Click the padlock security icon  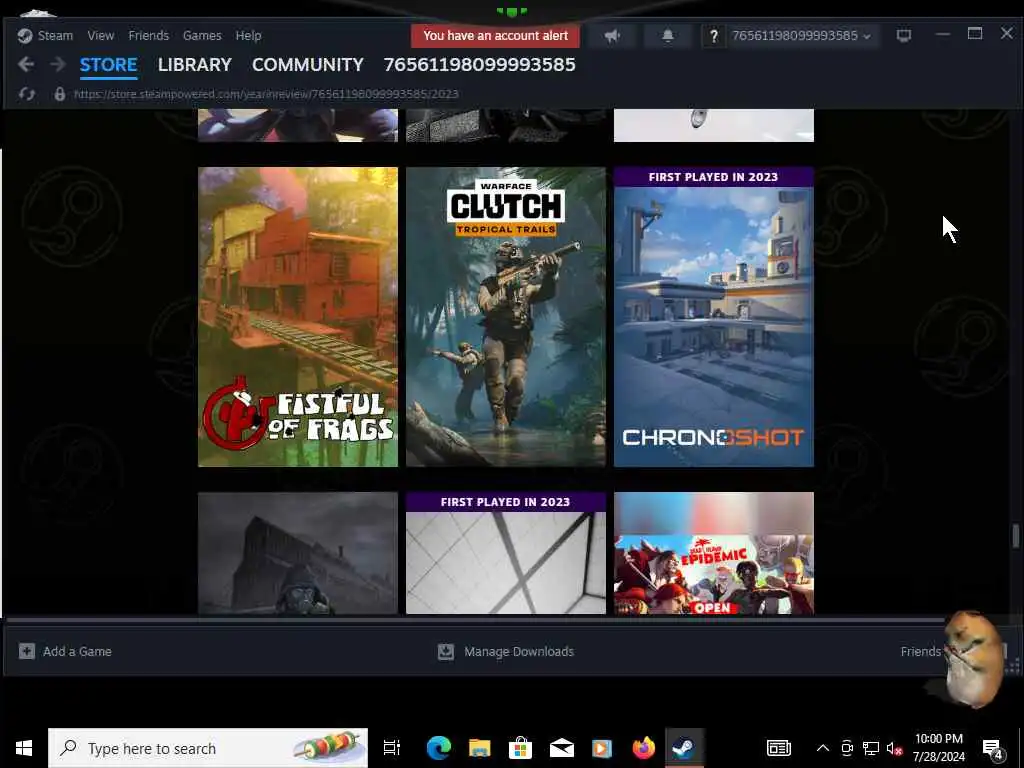[59, 94]
